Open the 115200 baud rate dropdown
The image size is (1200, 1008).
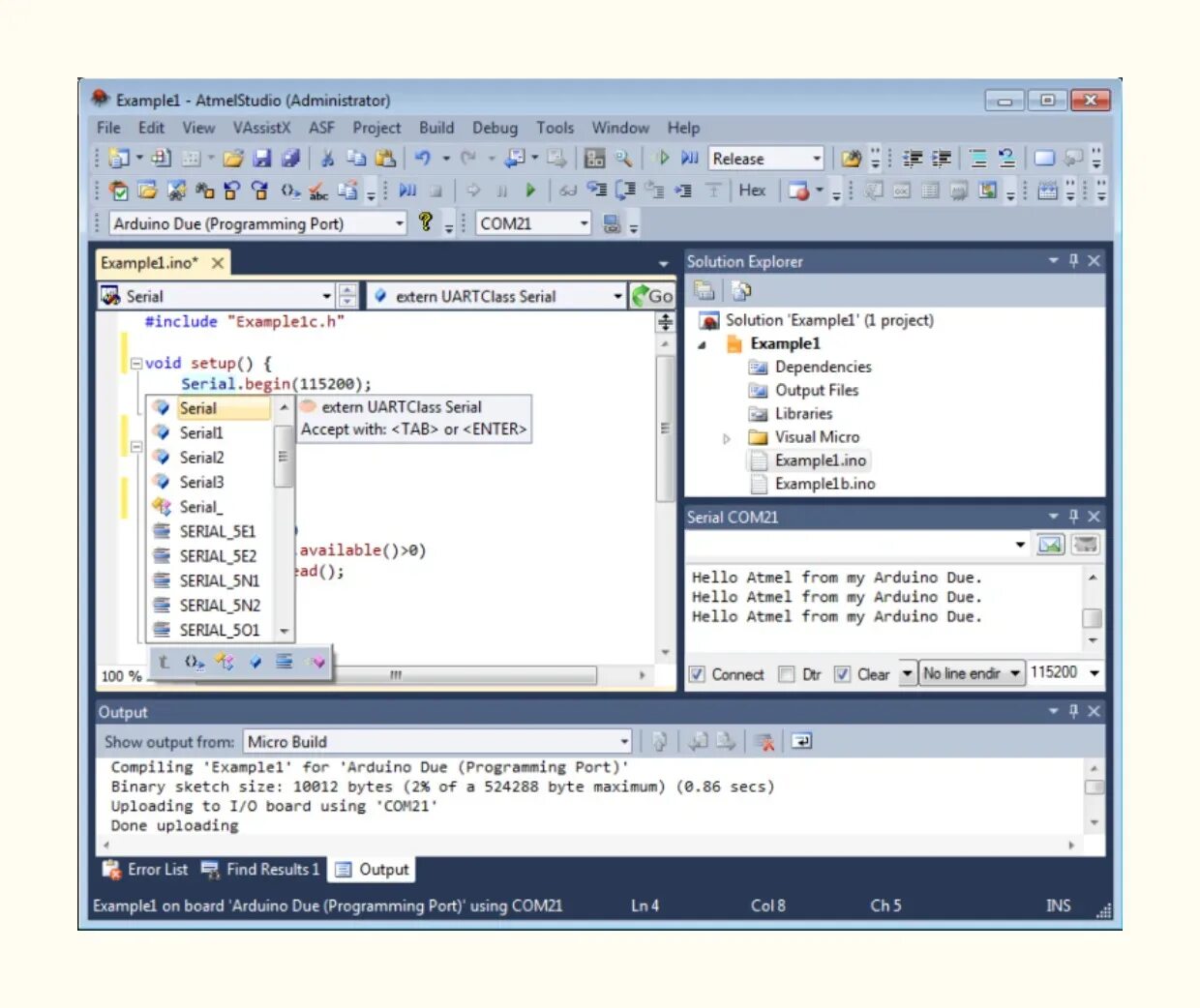point(1095,673)
